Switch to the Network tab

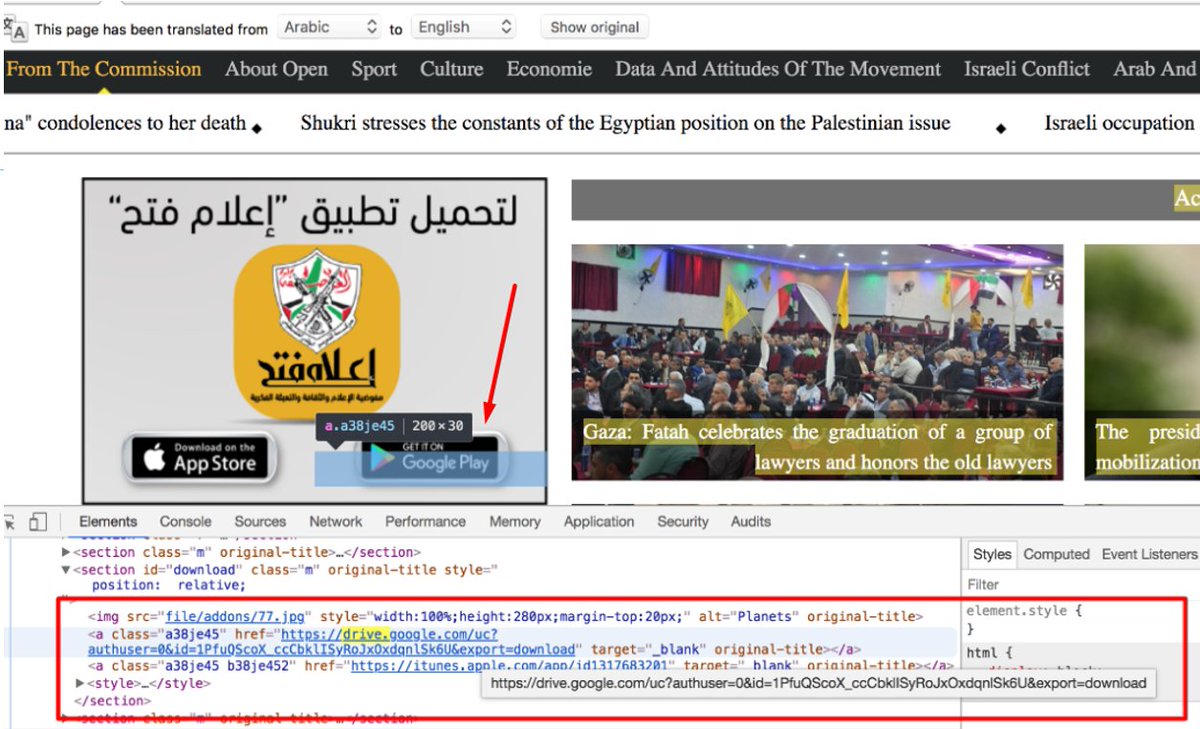pos(336,521)
